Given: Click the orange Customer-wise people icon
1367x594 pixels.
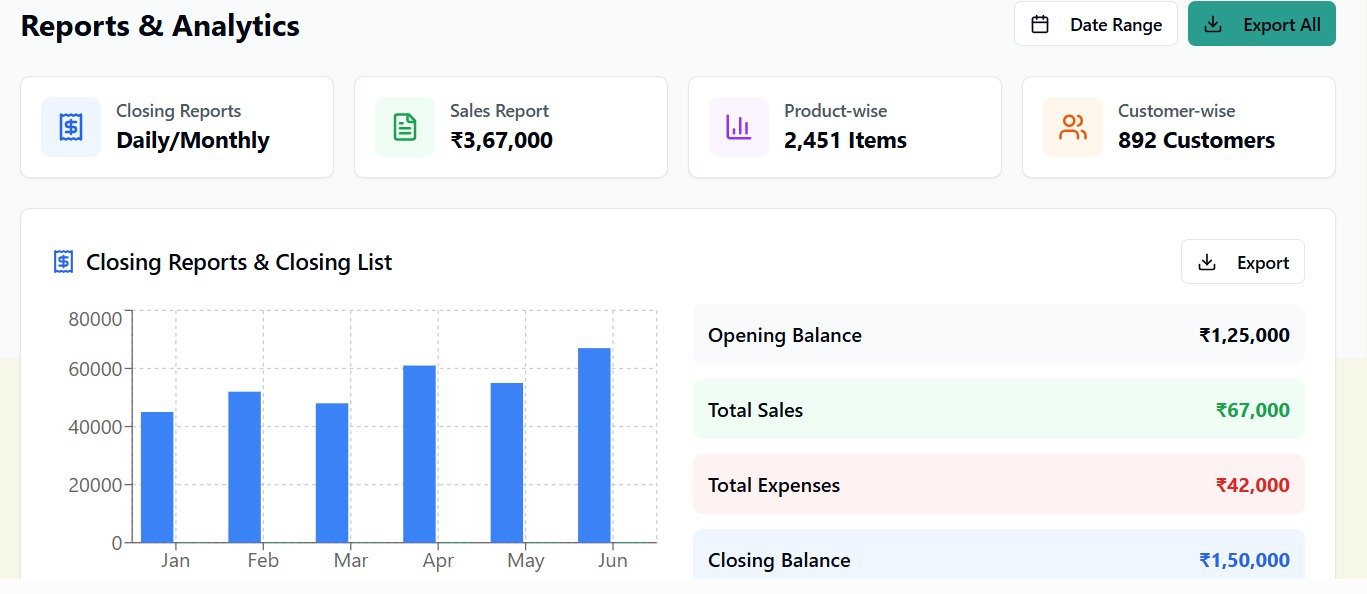Looking at the screenshot, I should [x=1072, y=127].
